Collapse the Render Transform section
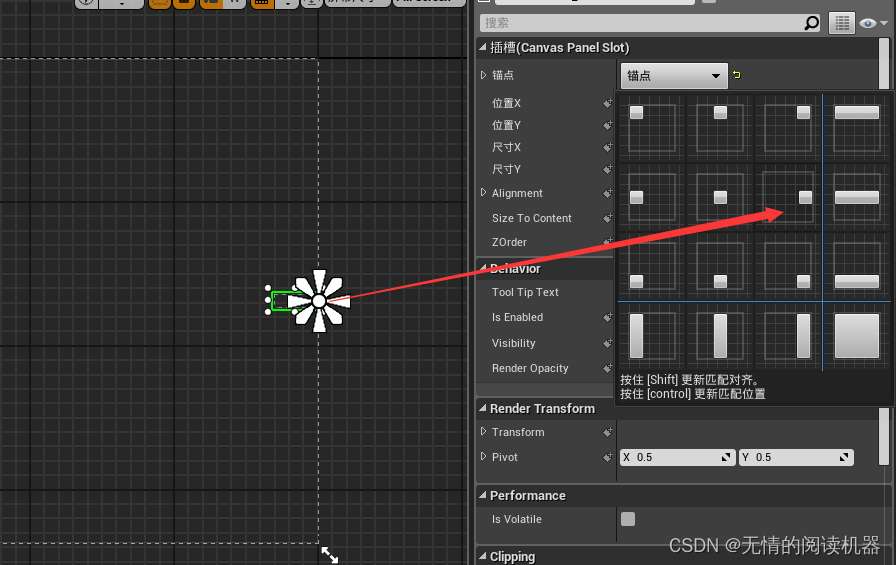This screenshot has width=896, height=565. coord(483,408)
